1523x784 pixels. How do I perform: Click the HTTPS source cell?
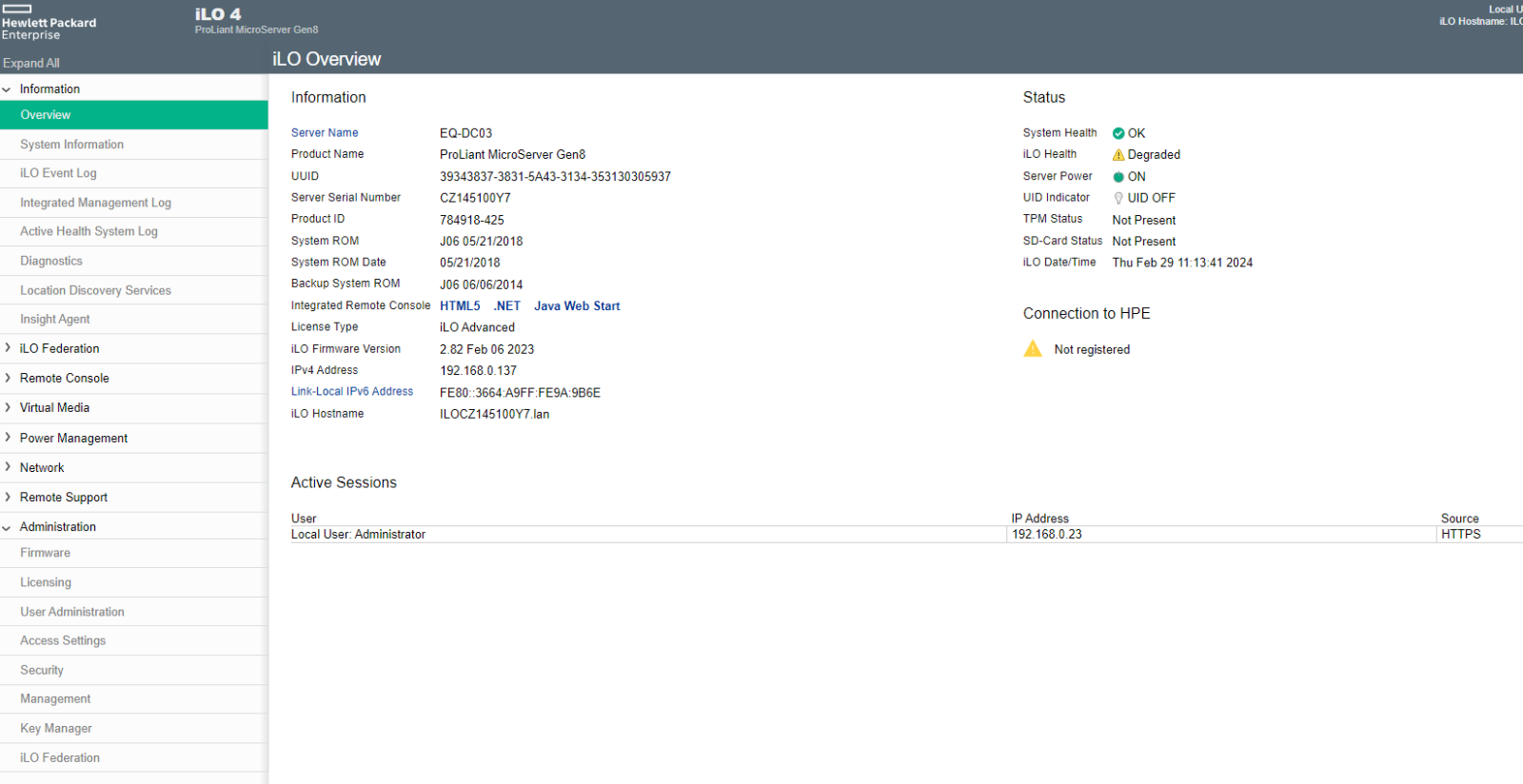(1461, 535)
